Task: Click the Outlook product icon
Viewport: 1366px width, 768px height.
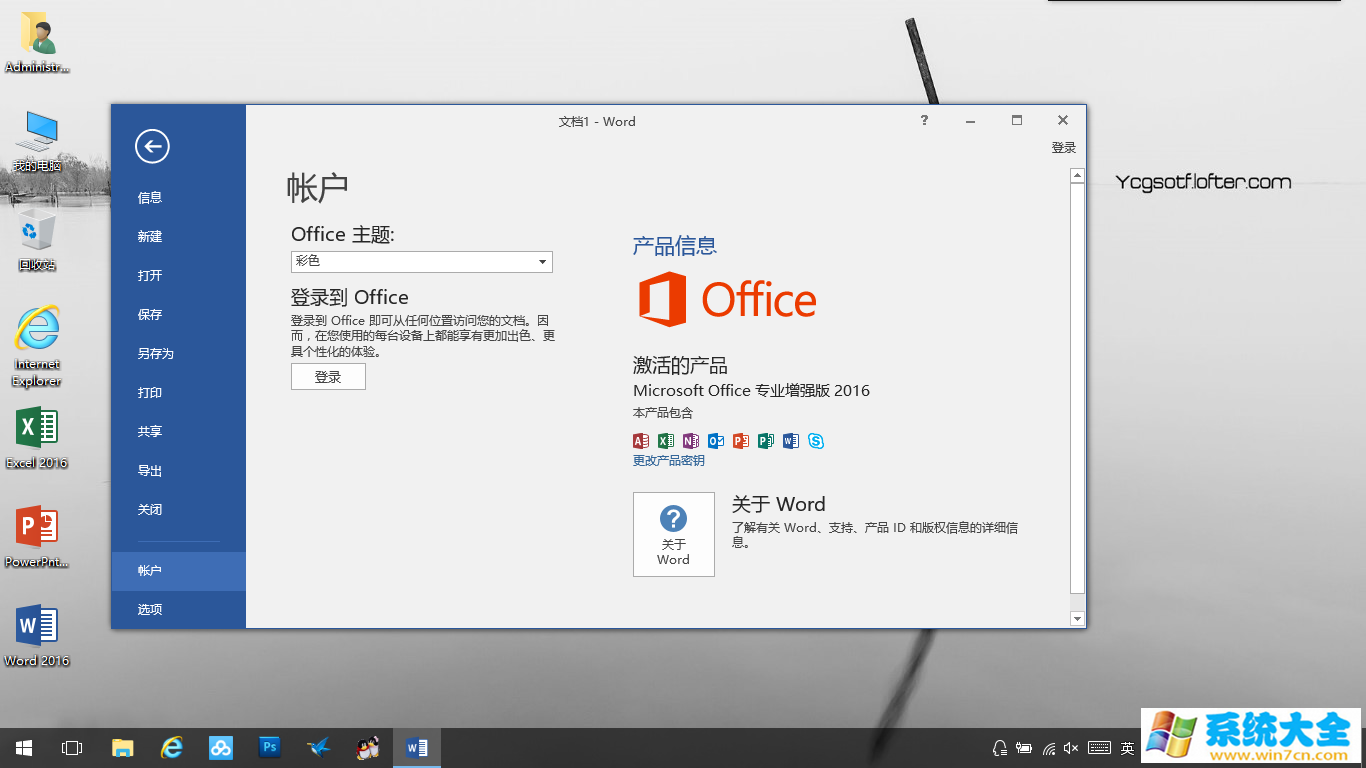Action: pyautogui.click(x=716, y=441)
